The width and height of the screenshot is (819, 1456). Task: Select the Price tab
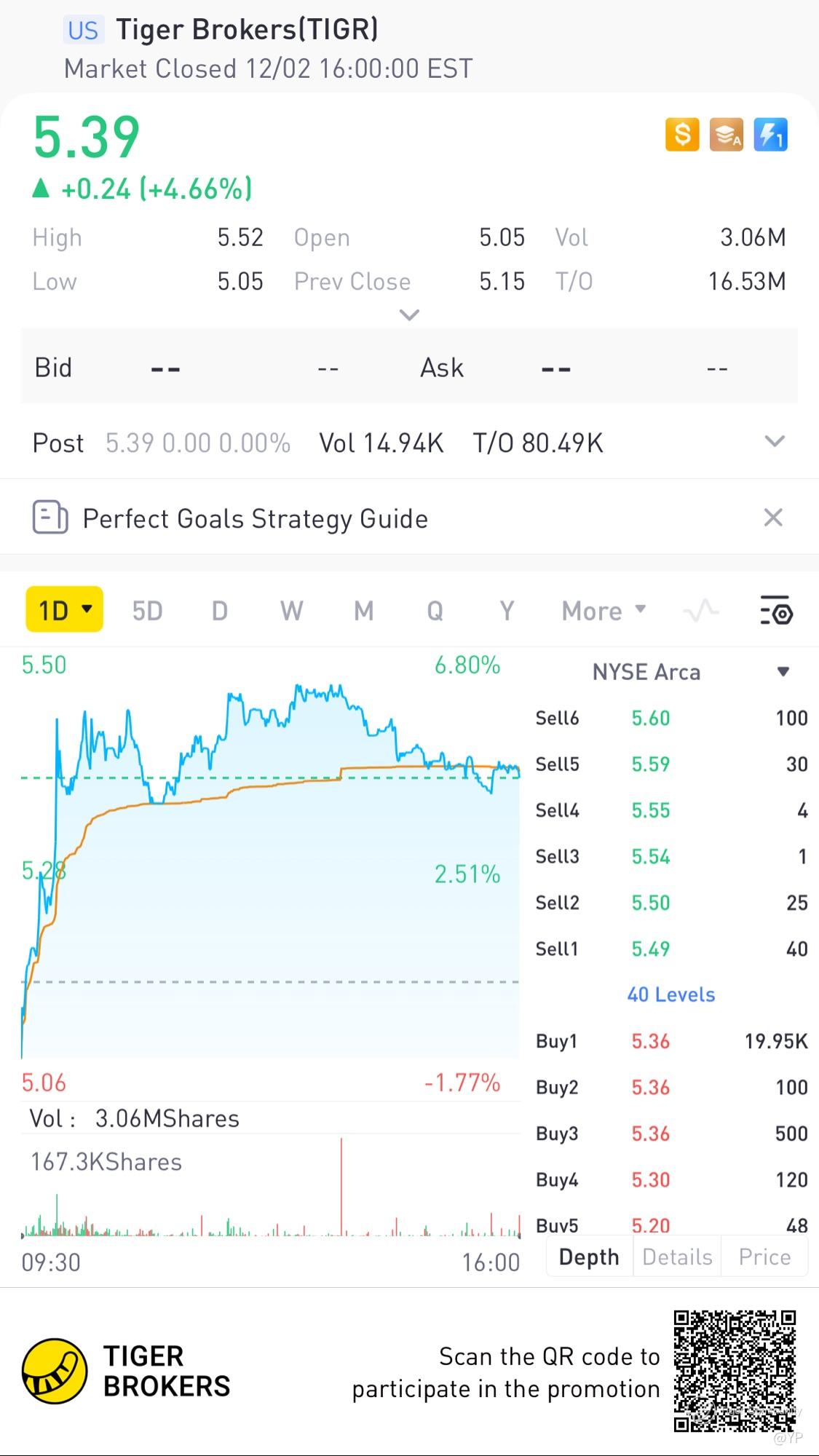point(764,1257)
